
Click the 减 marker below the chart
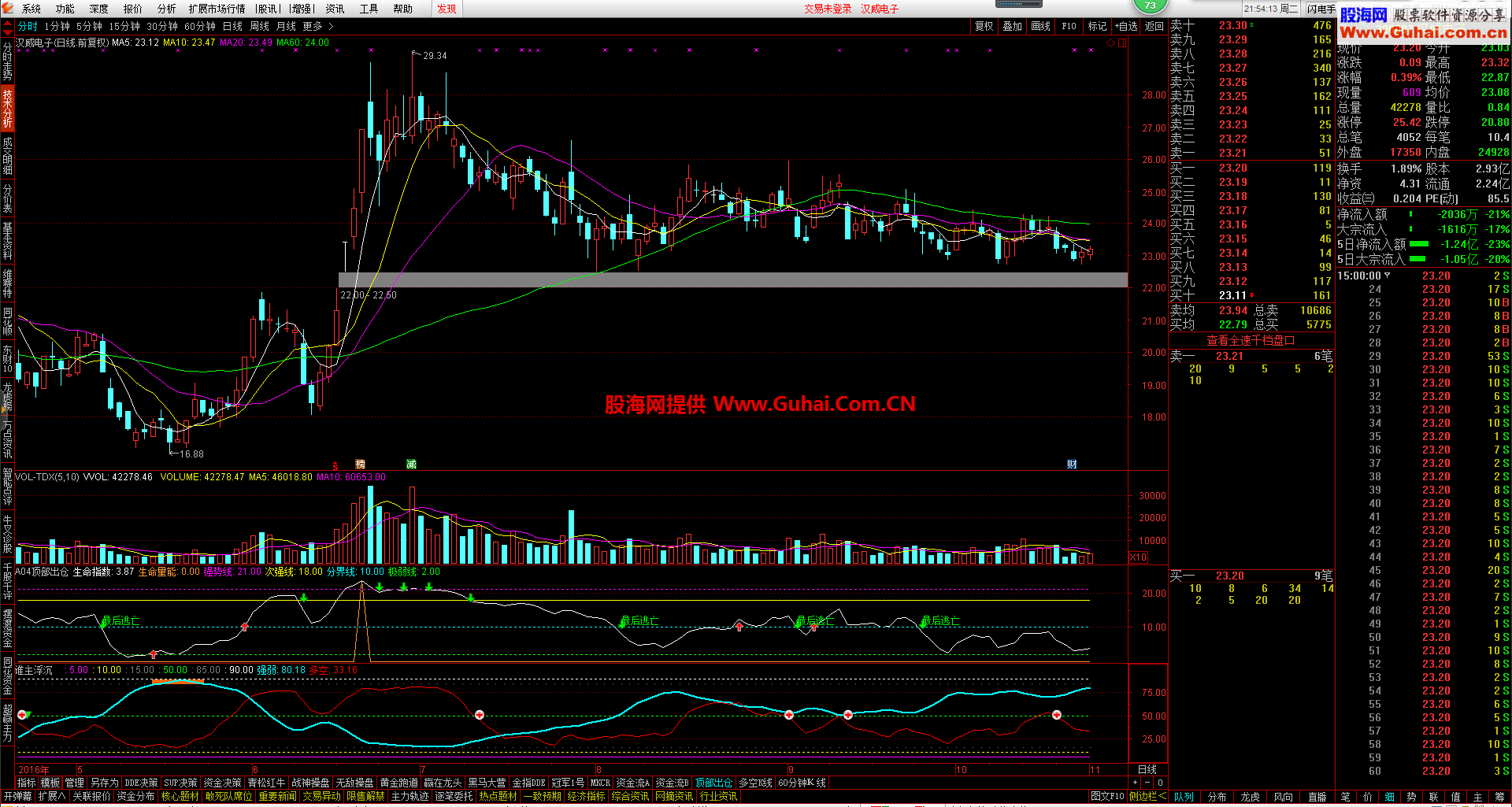[411, 465]
